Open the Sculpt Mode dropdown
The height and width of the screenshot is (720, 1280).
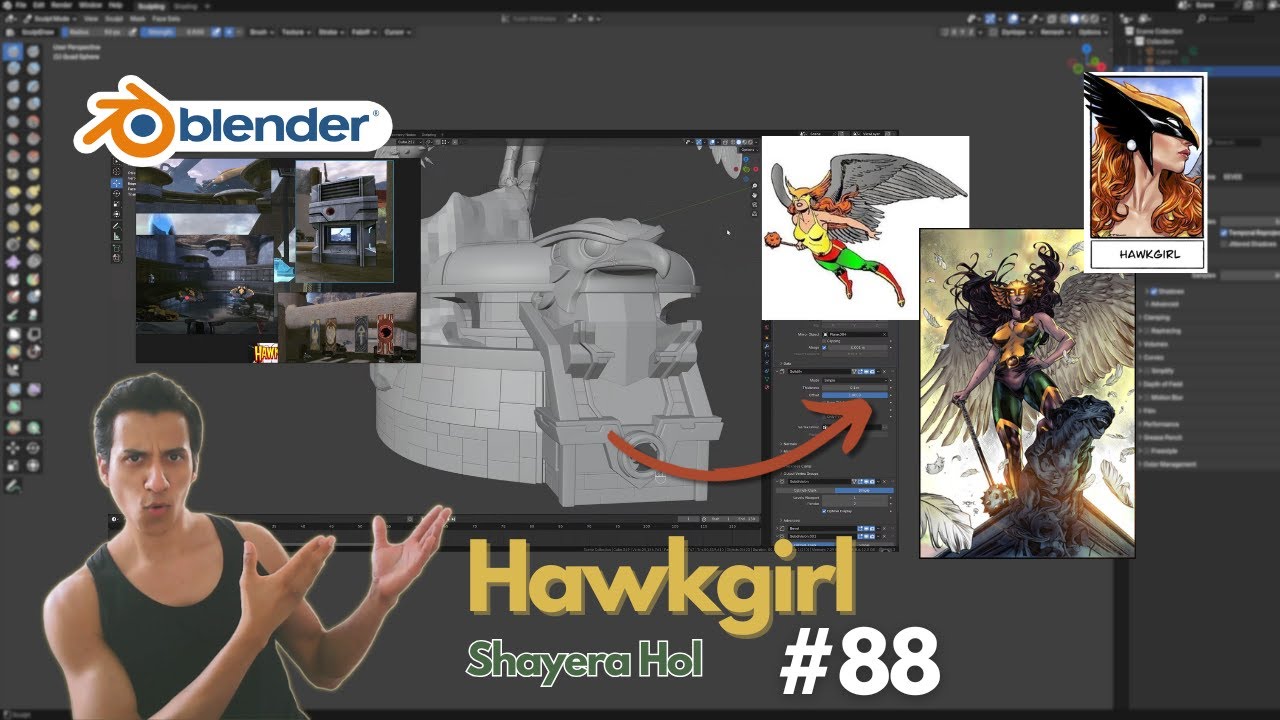(50, 19)
